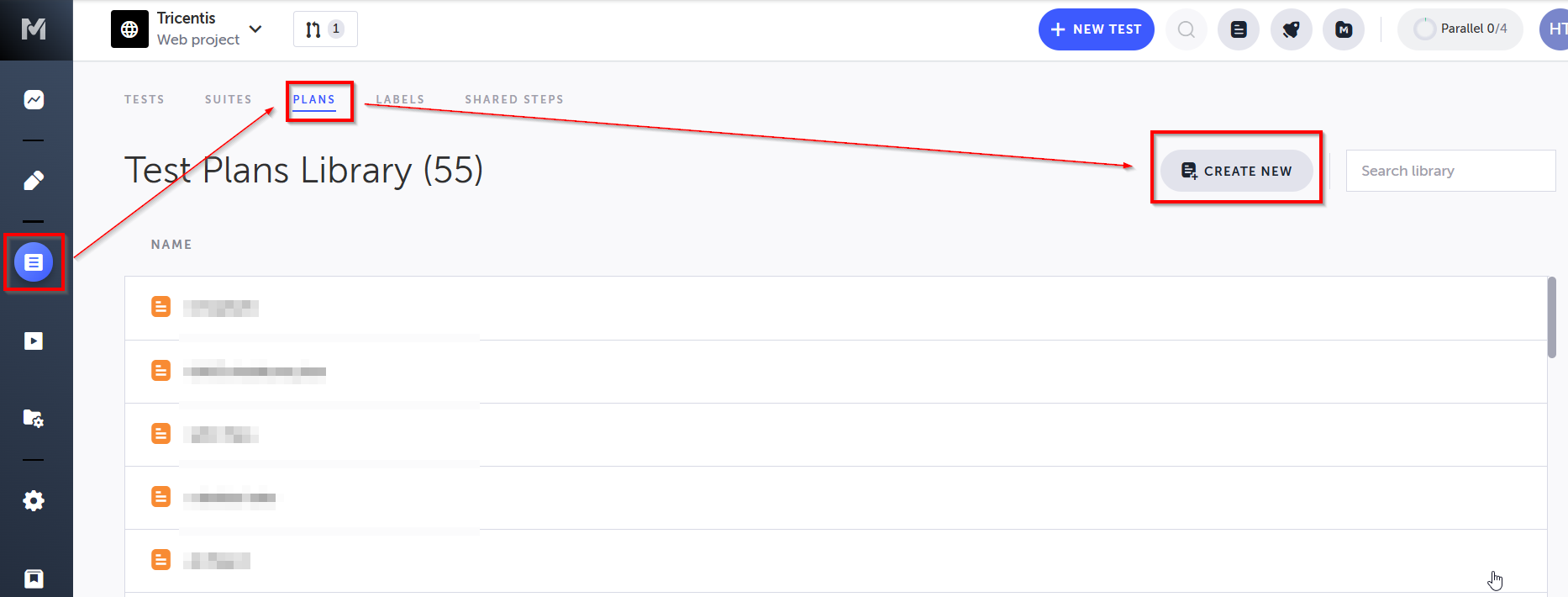Image resolution: width=1568 pixels, height=597 pixels.
Task: Click the rocket icon in top bar
Action: click(1292, 29)
